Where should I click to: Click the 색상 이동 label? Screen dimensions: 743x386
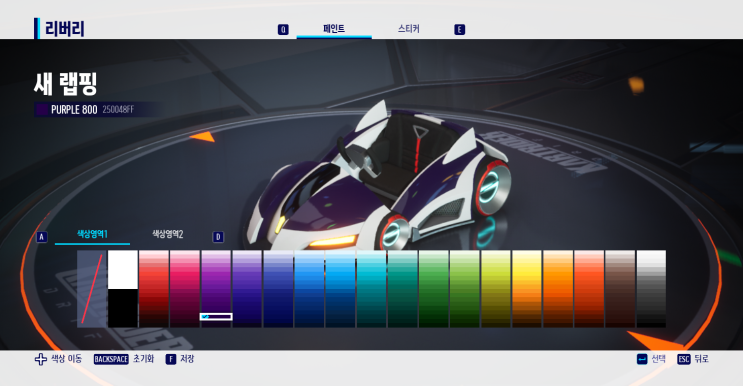tap(66, 359)
